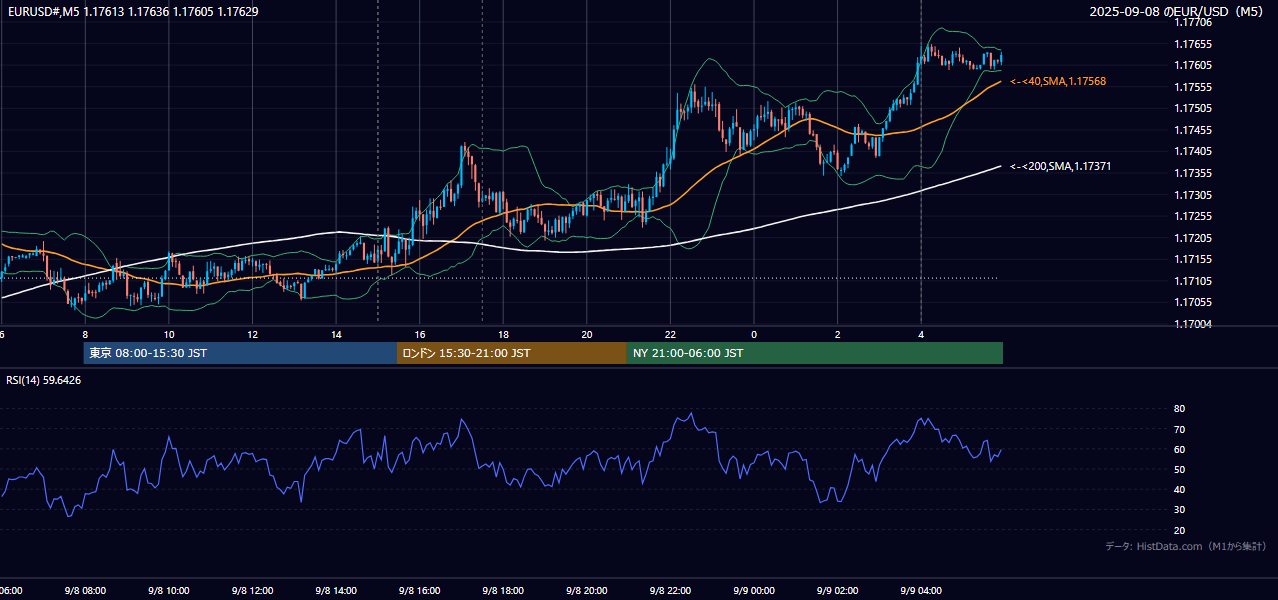Click price level 1.17305 on the price axis

point(1192,195)
